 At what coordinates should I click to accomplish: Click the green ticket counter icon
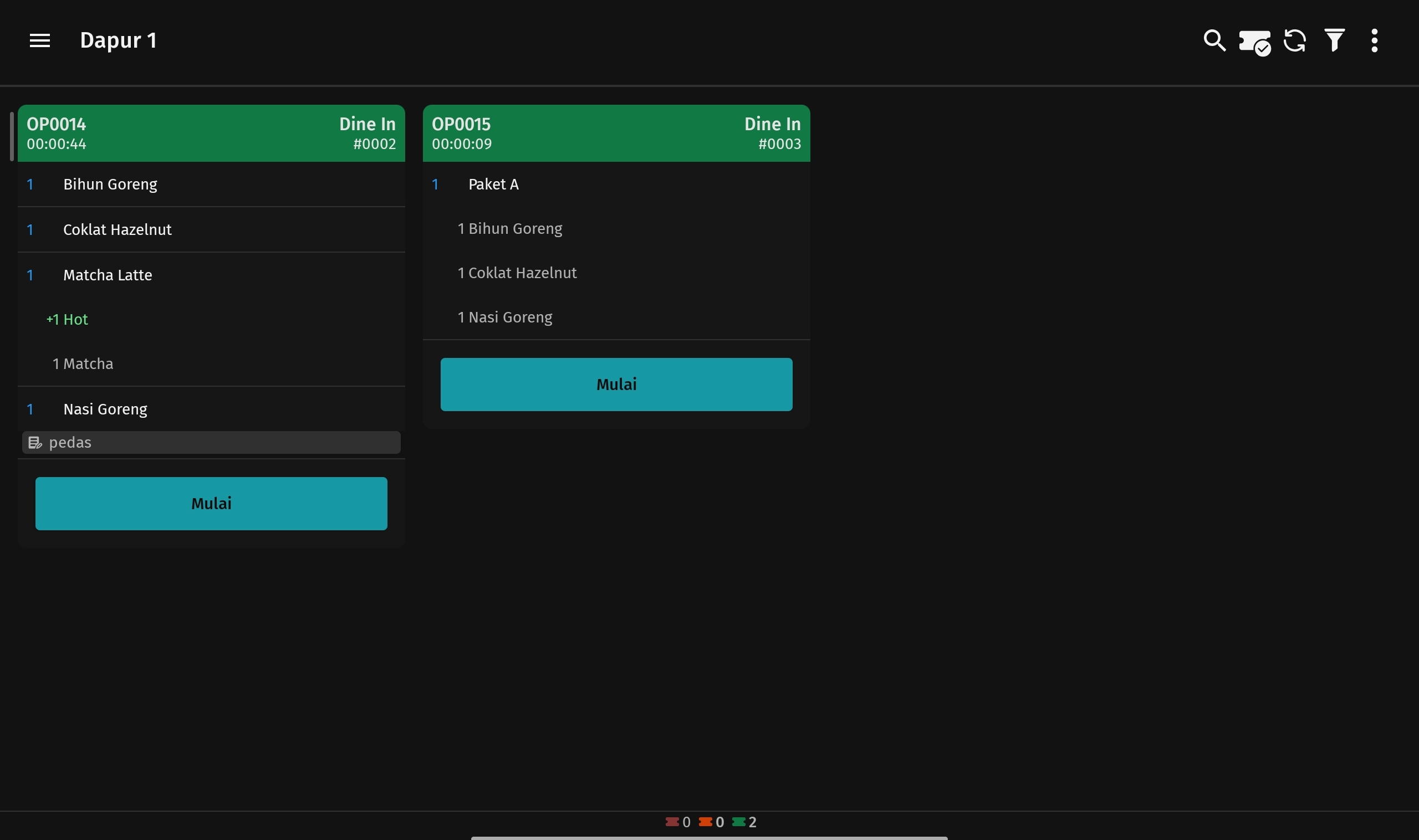738,822
